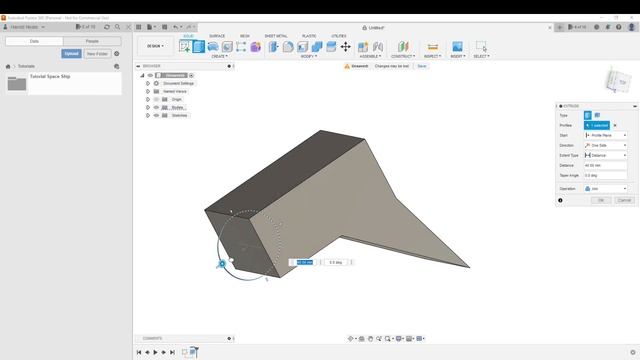The image size is (640, 360).
Task: Expand the Document Settings tree node
Action: 148,83
